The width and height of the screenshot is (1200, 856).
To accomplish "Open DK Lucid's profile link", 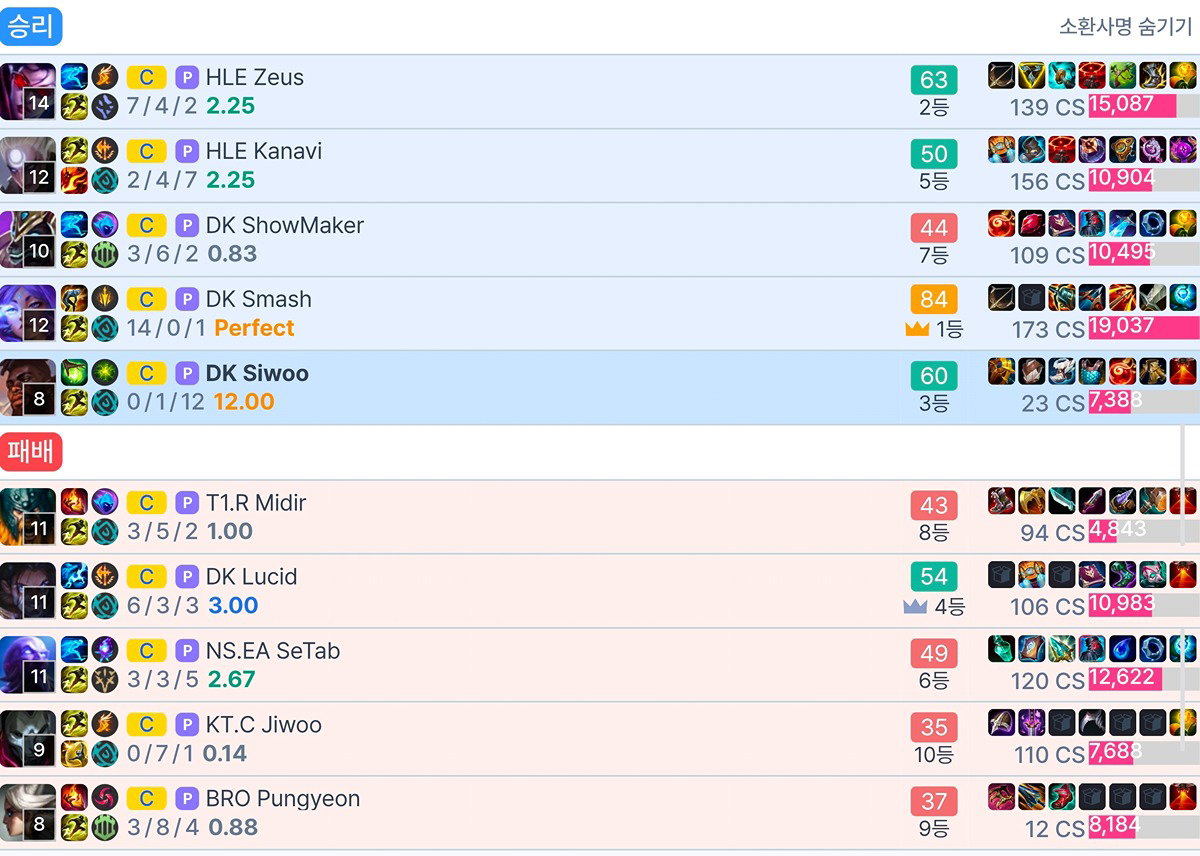I will coord(251,577).
